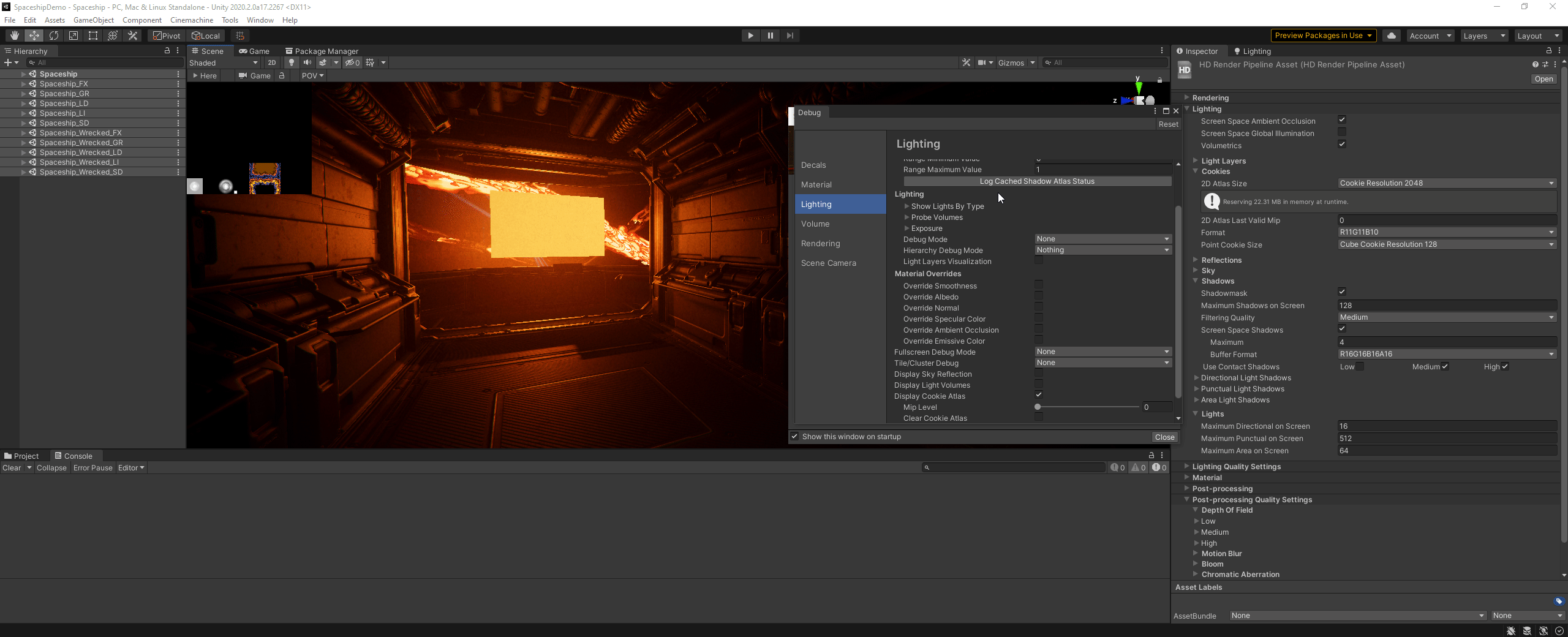Enable Screen Space Global Illumination
This screenshot has height=637, width=1568.
click(1341, 132)
